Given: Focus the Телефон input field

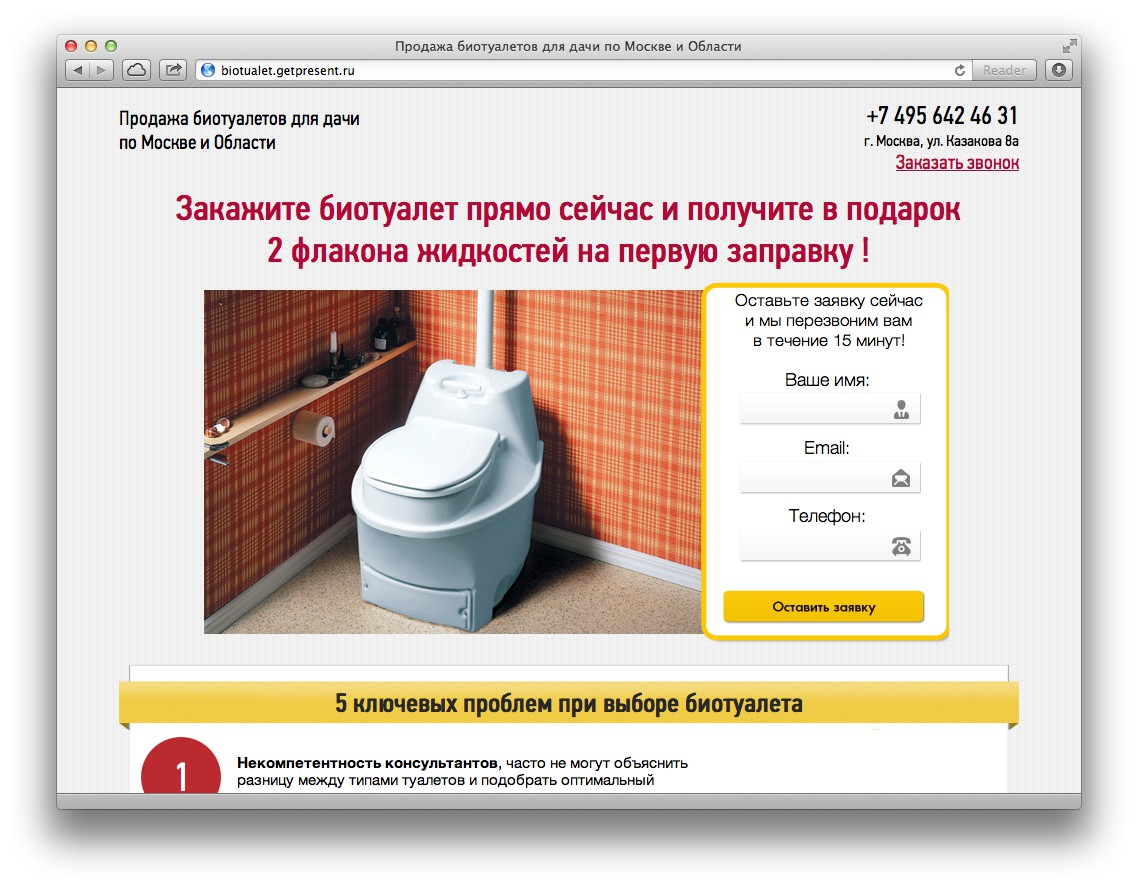Looking at the screenshot, I should tap(830, 546).
